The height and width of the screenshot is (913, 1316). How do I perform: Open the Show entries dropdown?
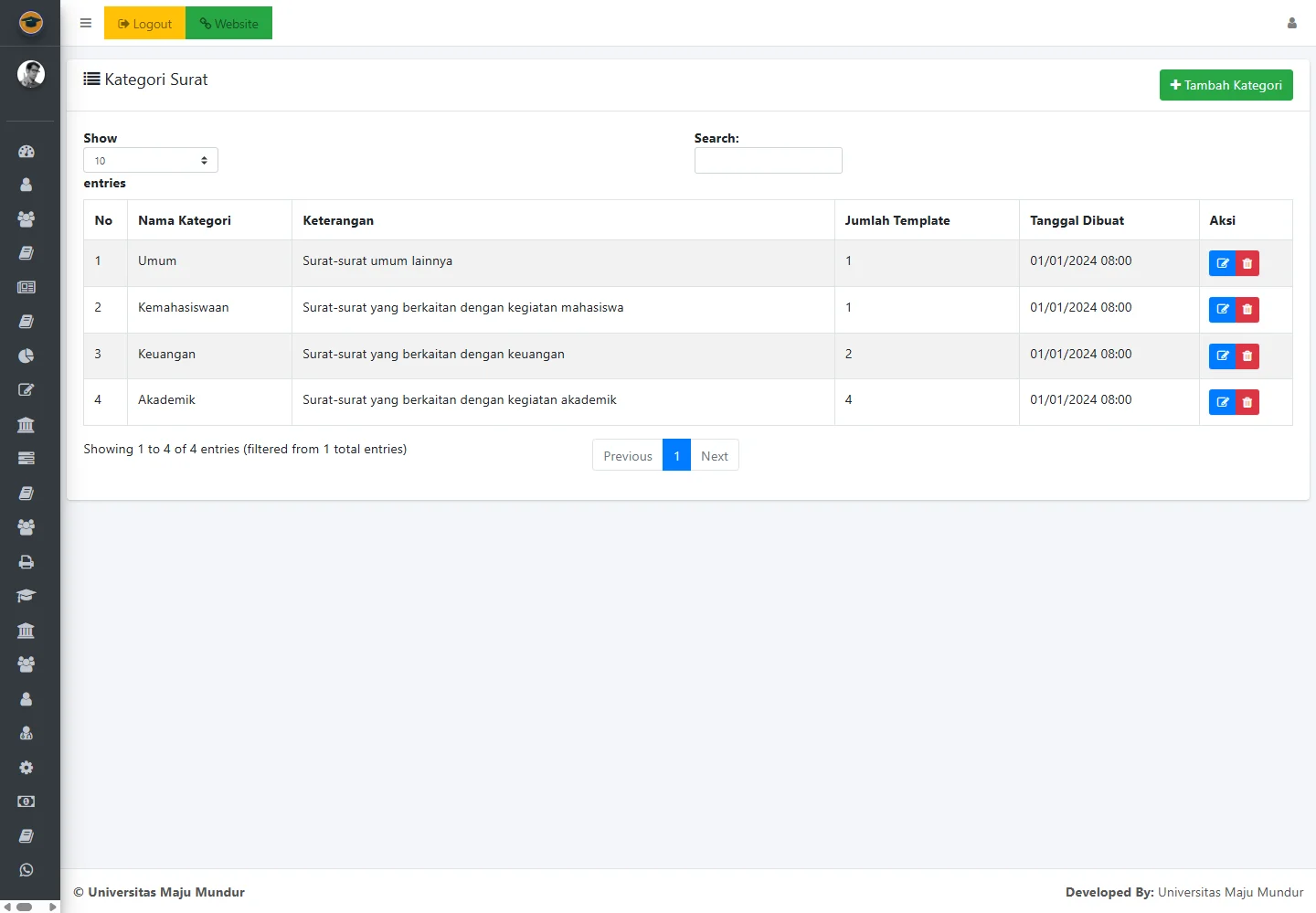click(151, 161)
